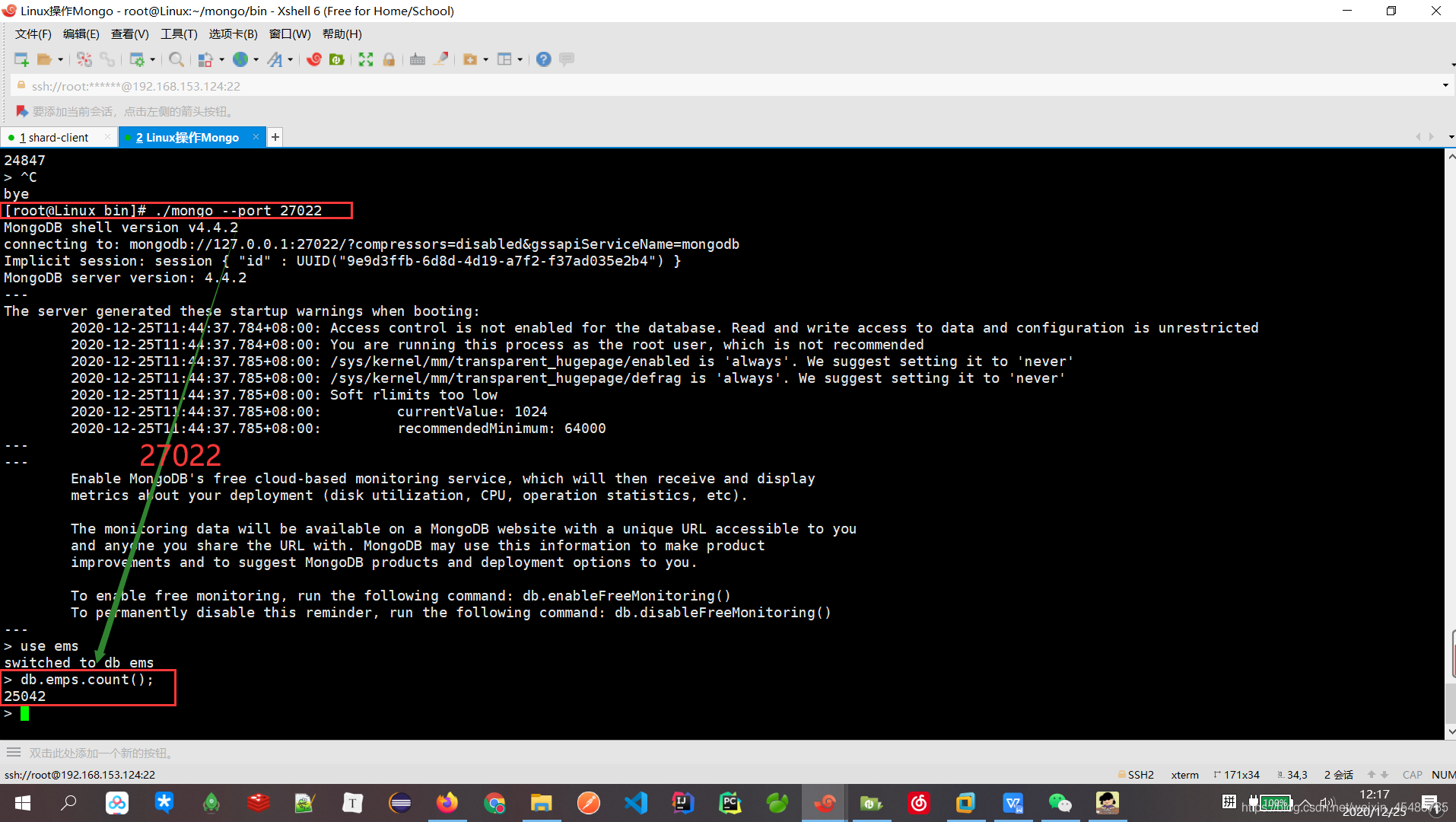Click the chat bubble feedback icon
Image resolution: width=1456 pixels, height=822 pixels.
(x=567, y=59)
